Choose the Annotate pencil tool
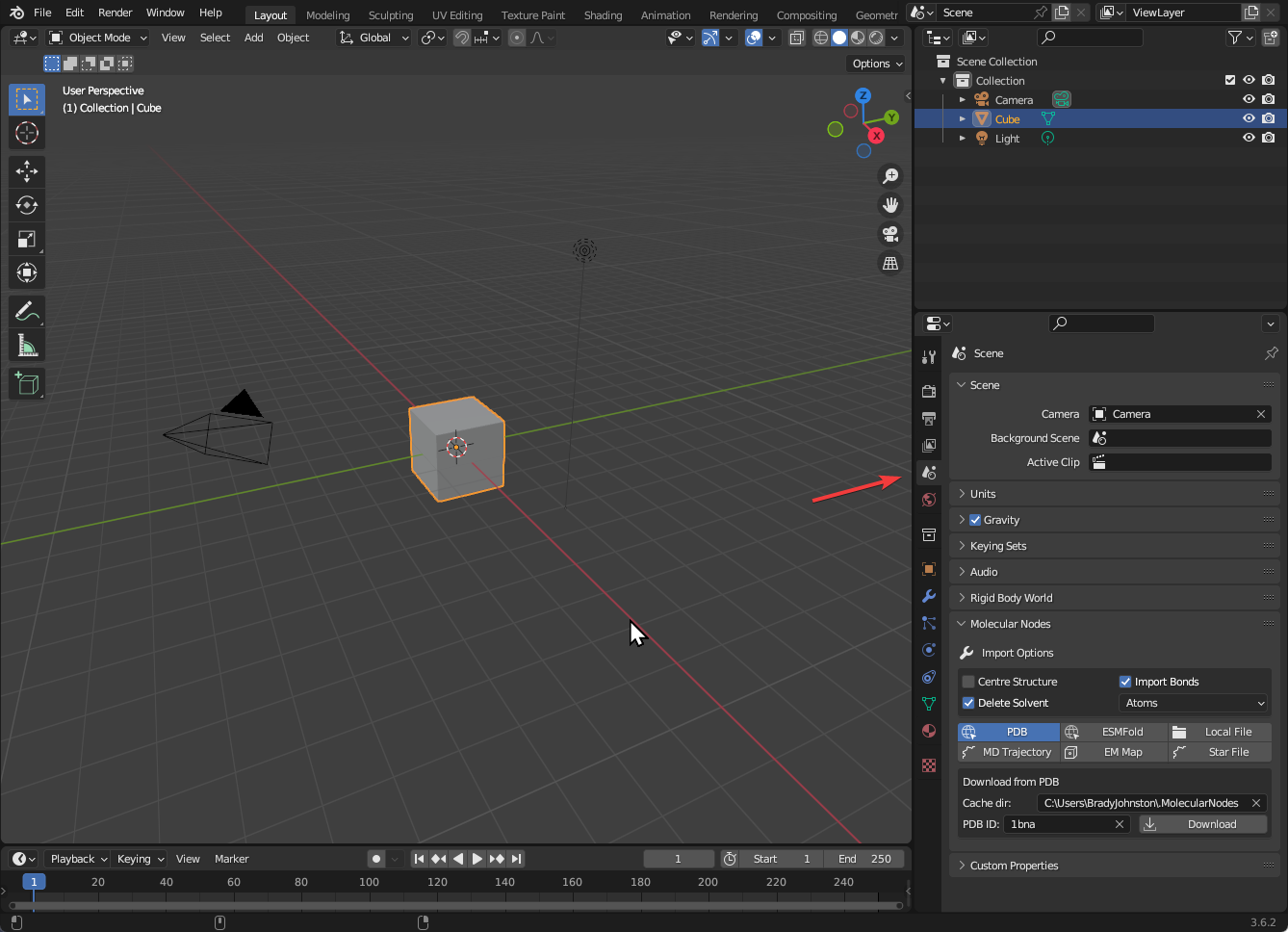The image size is (1288, 932). pyautogui.click(x=27, y=312)
